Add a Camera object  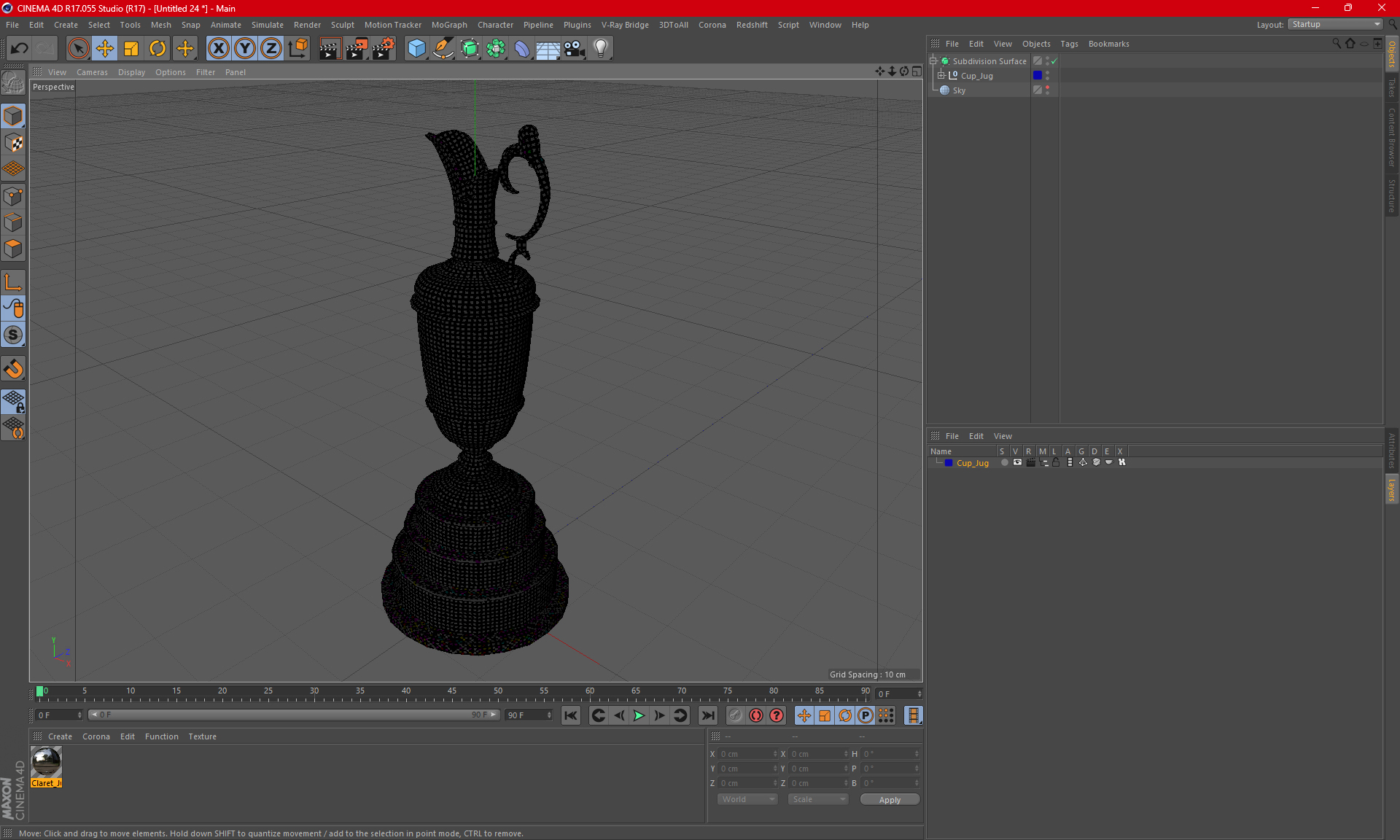tap(575, 49)
